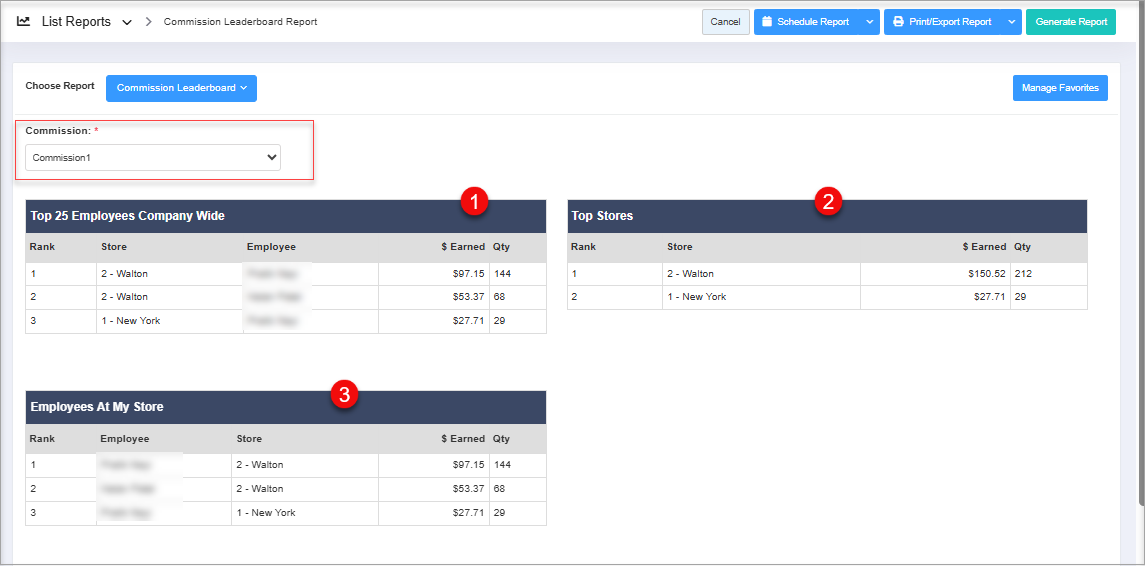Click Qty header in Employees At My Store
1145x566 pixels.
point(501,439)
